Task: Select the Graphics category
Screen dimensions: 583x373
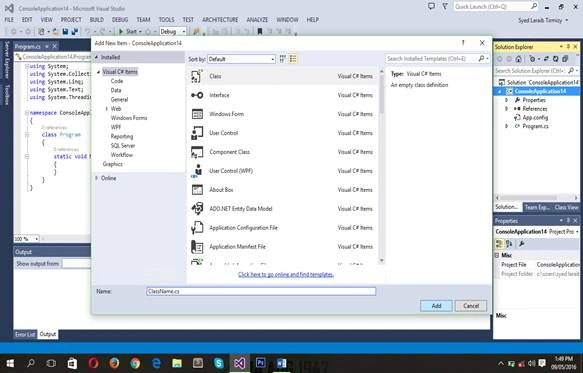Action: click(x=113, y=164)
